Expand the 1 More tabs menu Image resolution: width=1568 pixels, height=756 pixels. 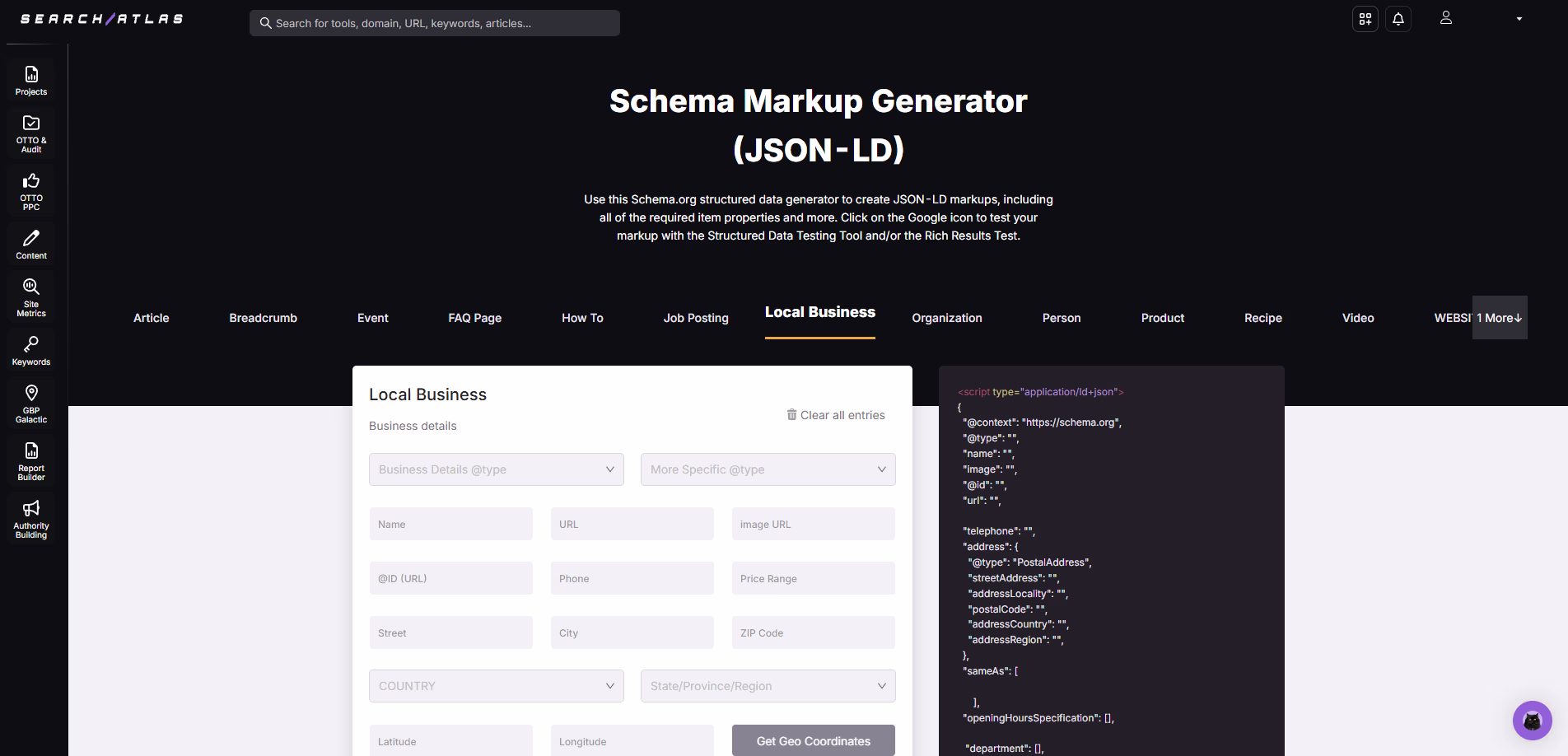(x=1499, y=318)
